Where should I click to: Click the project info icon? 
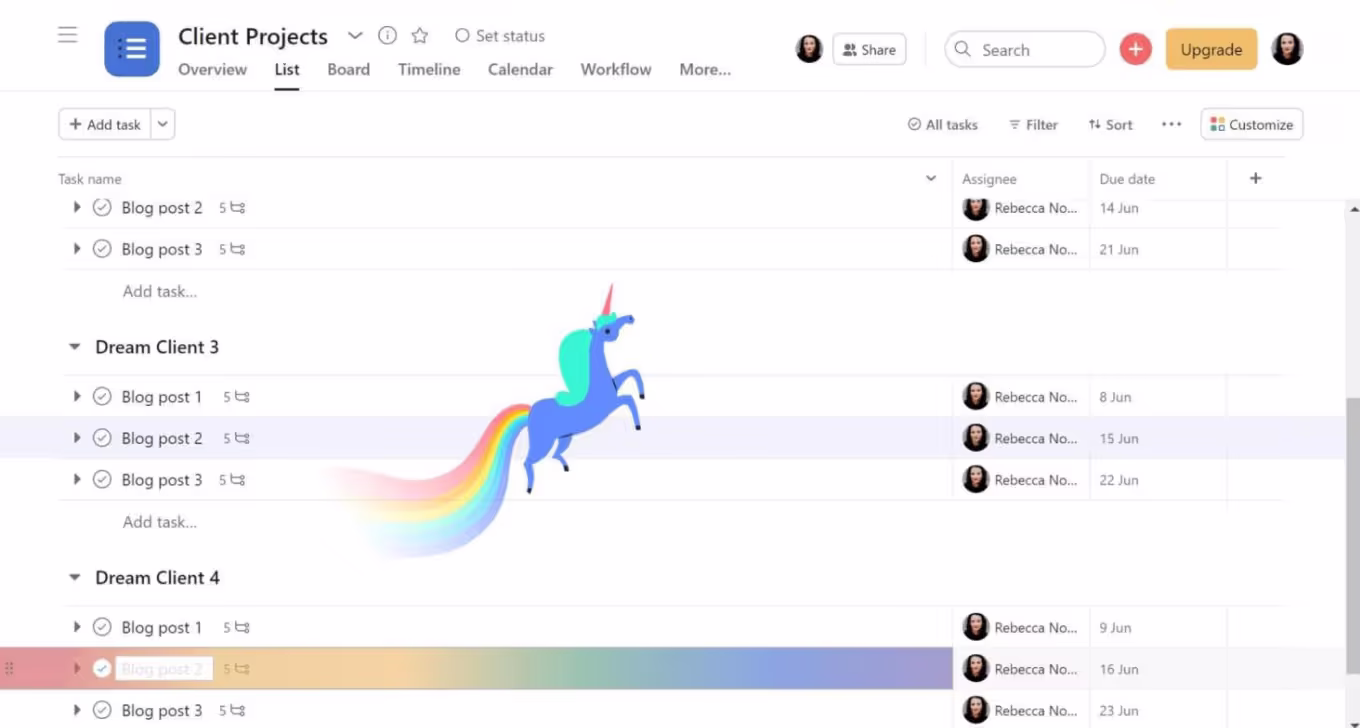coord(387,36)
